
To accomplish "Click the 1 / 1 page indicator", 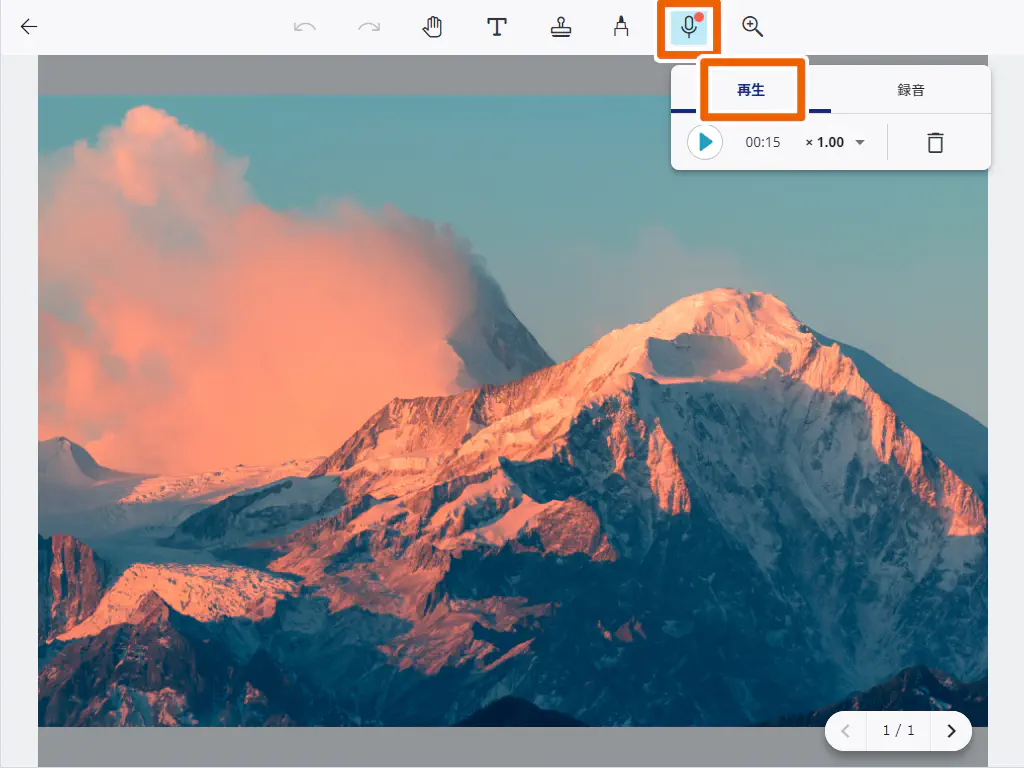I will (898, 731).
